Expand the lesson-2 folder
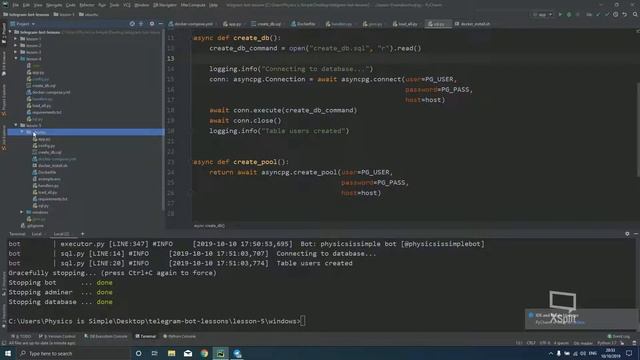 point(16,45)
